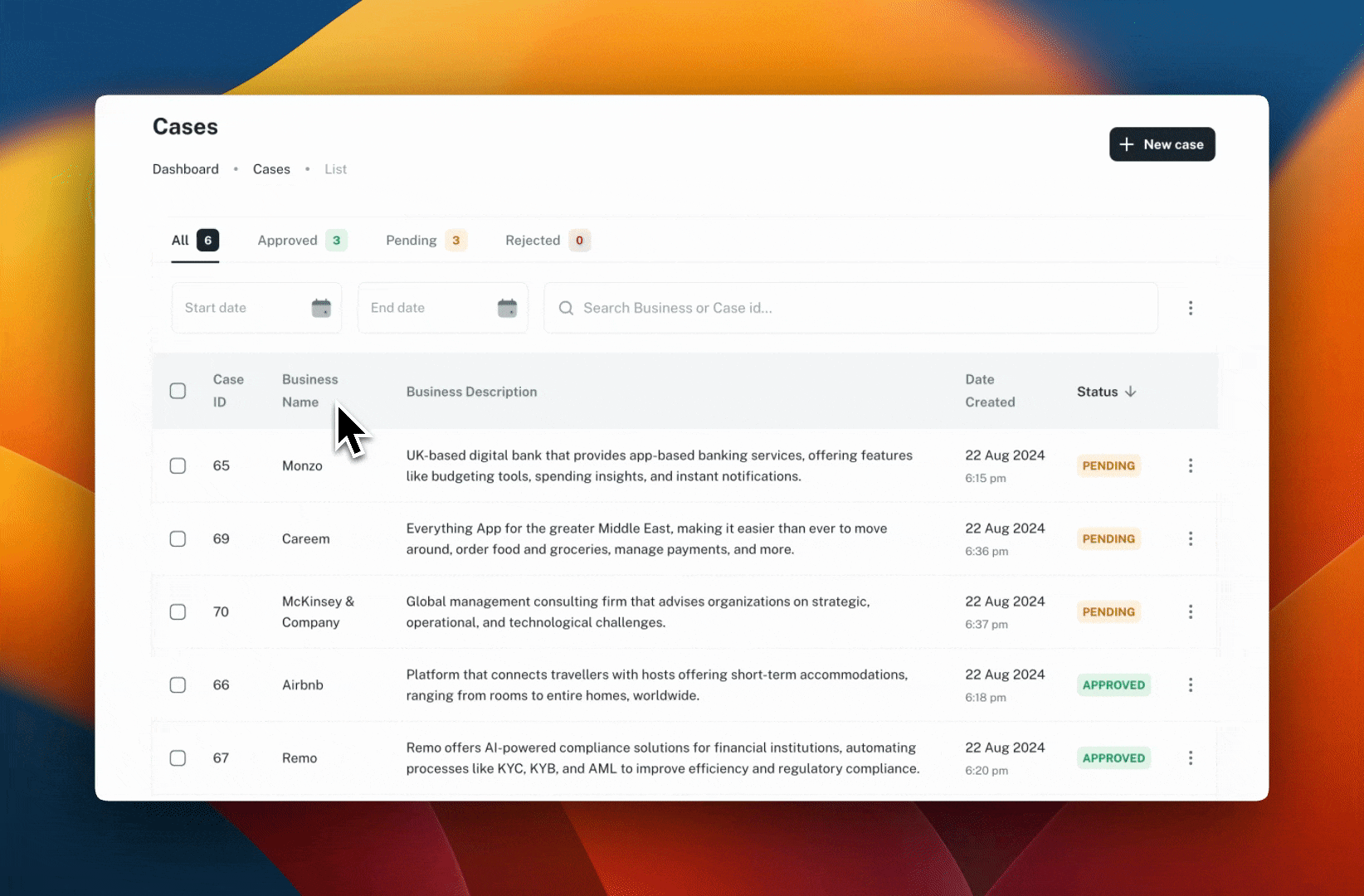Click the 6:36 pm created time
1364x896 pixels.
(x=986, y=551)
